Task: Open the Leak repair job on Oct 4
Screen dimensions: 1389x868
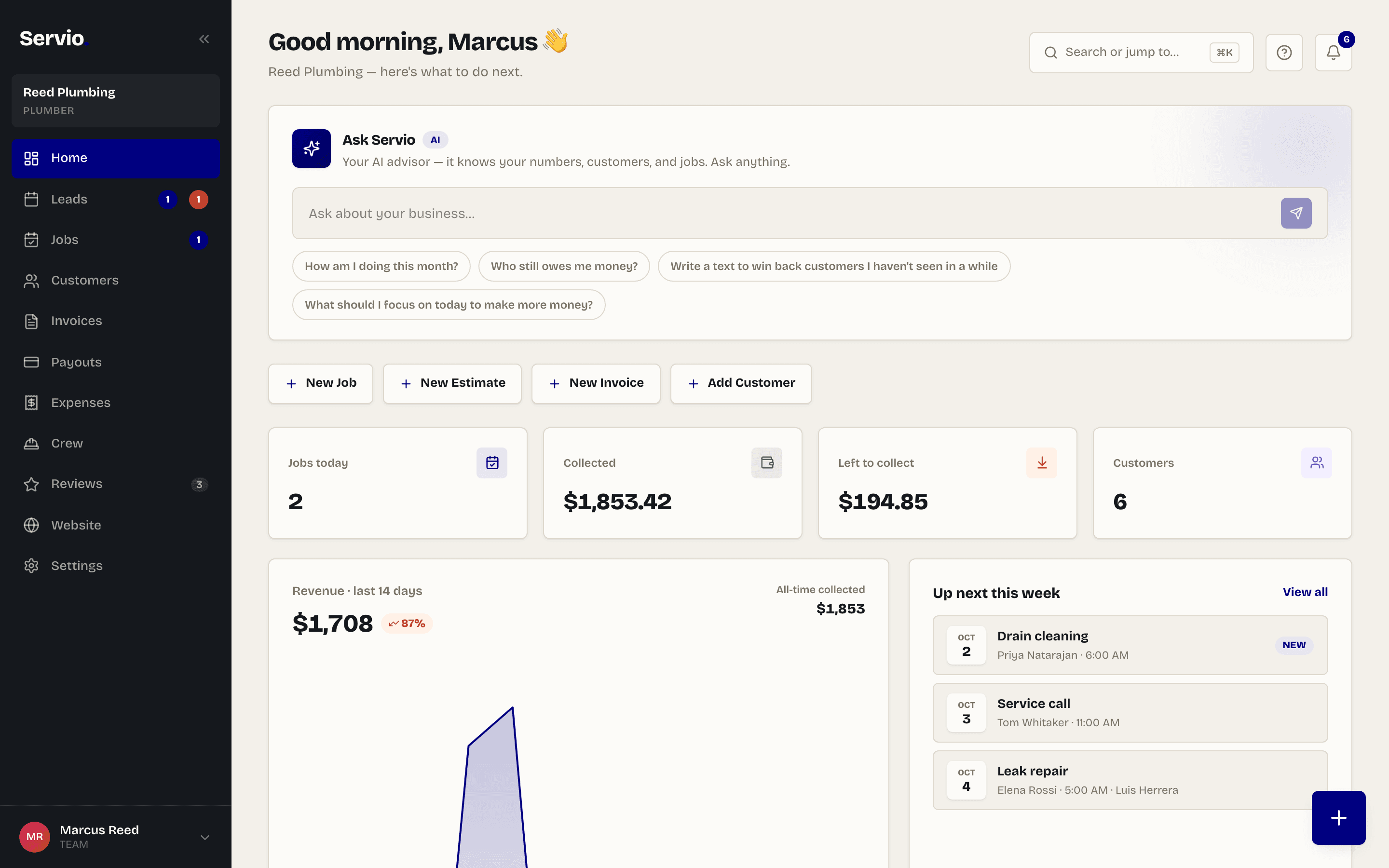Action: [1130, 780]
